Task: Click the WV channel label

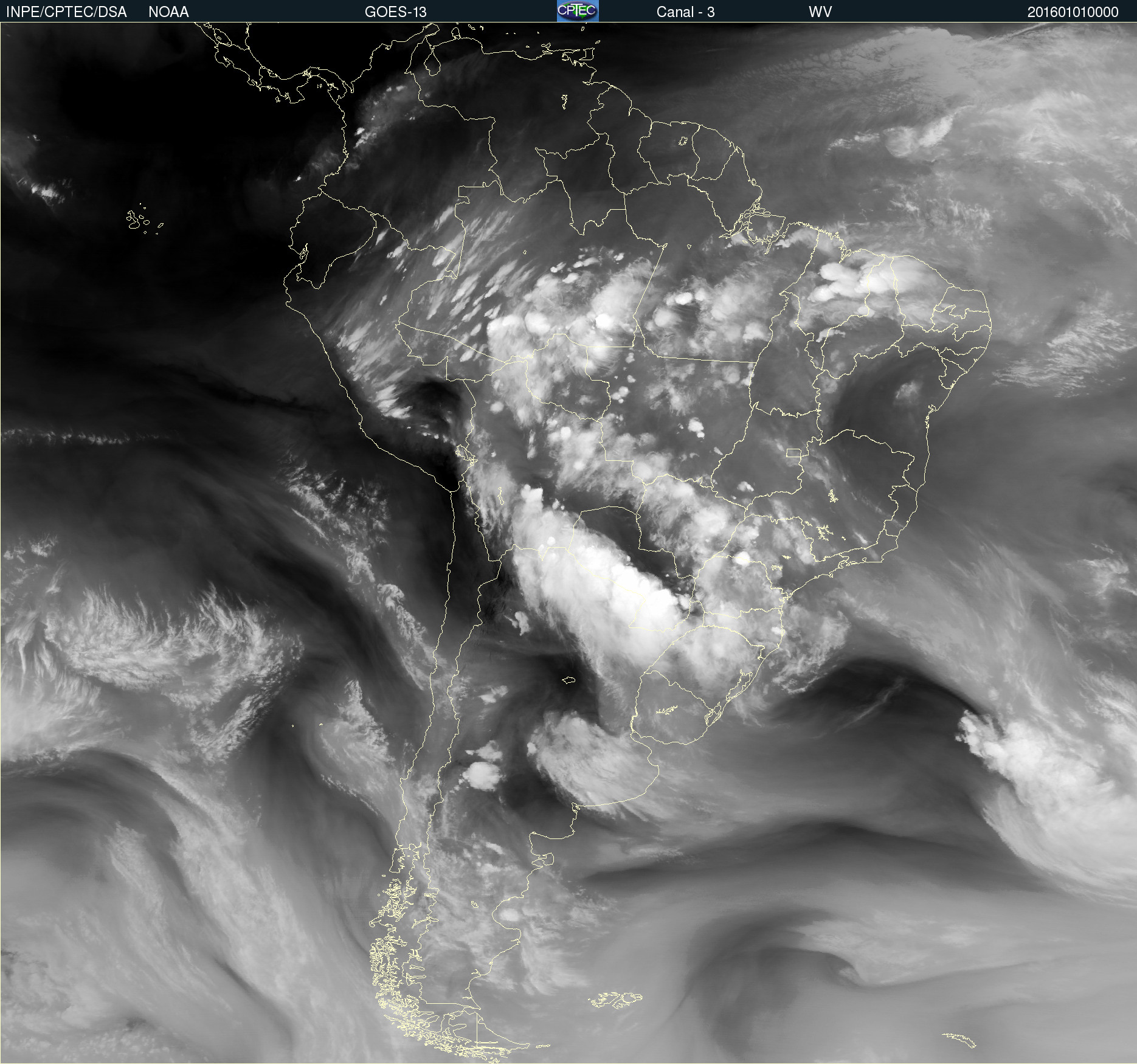Action: (x=820, y=12)
